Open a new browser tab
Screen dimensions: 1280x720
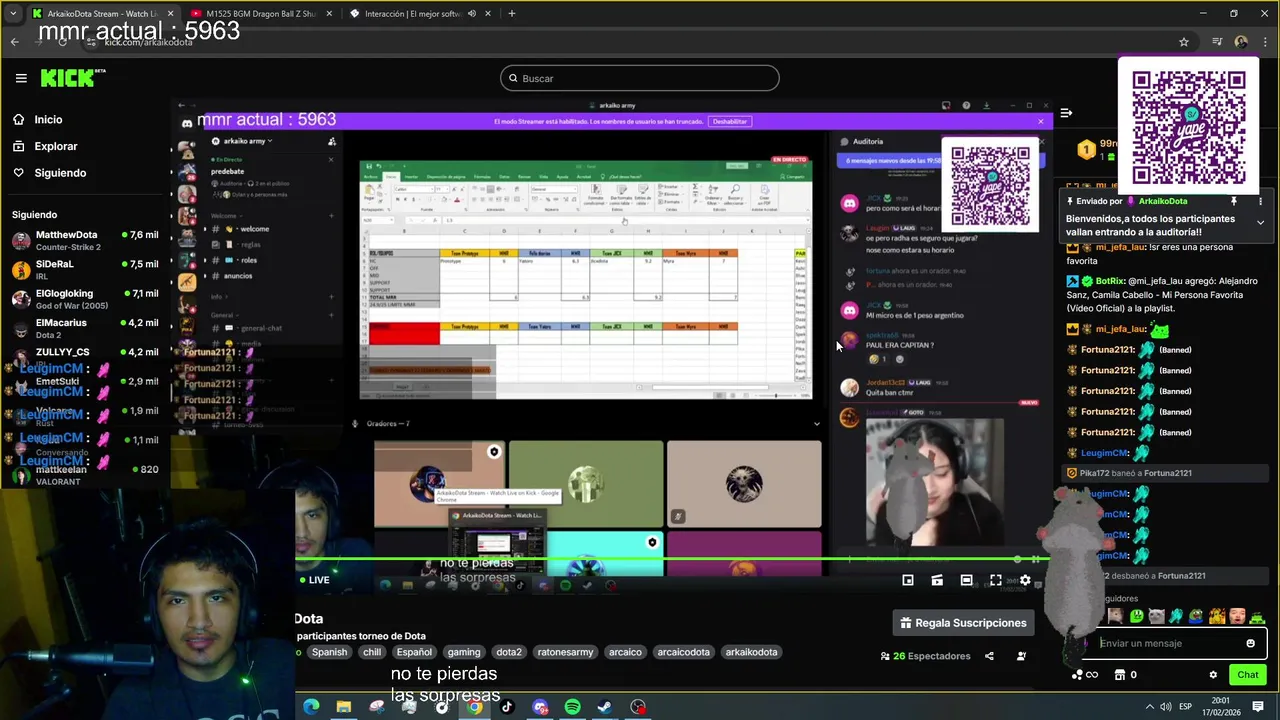pos(512,14)
